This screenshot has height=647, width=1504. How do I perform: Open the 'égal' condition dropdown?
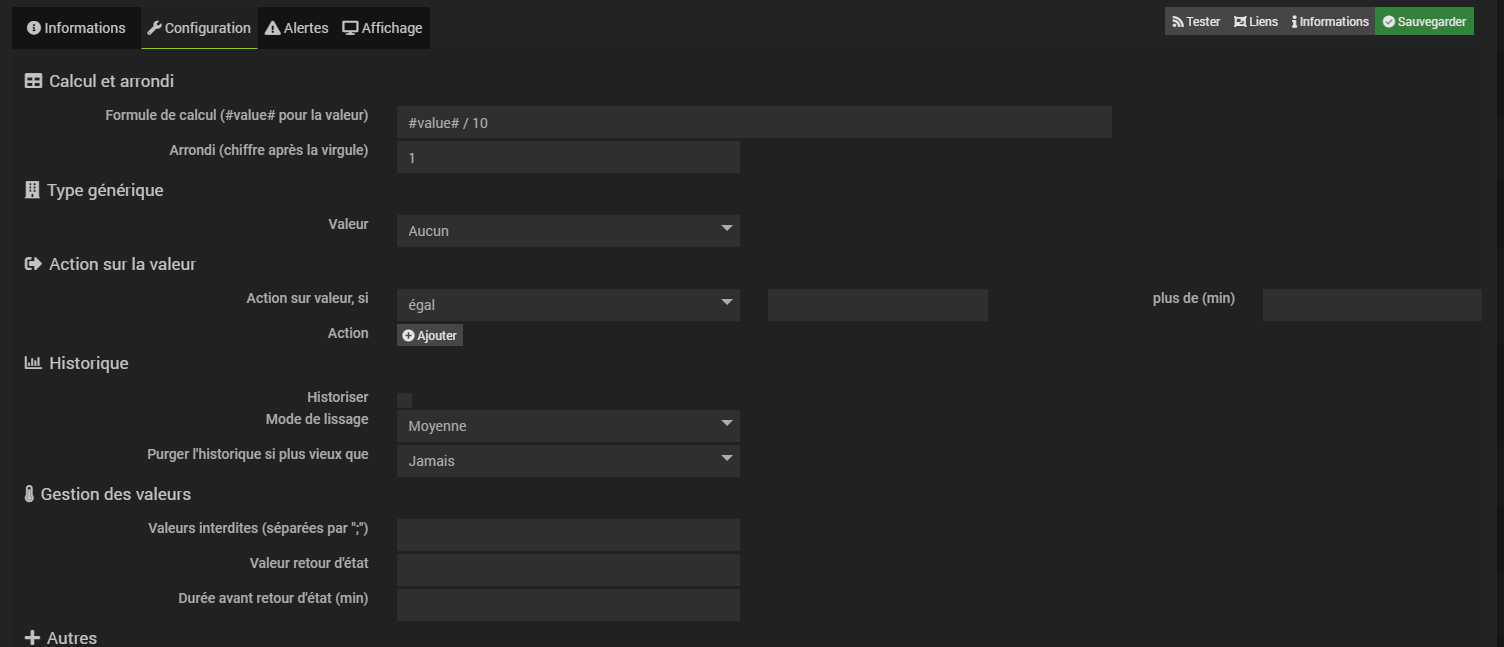coord(568,305)
